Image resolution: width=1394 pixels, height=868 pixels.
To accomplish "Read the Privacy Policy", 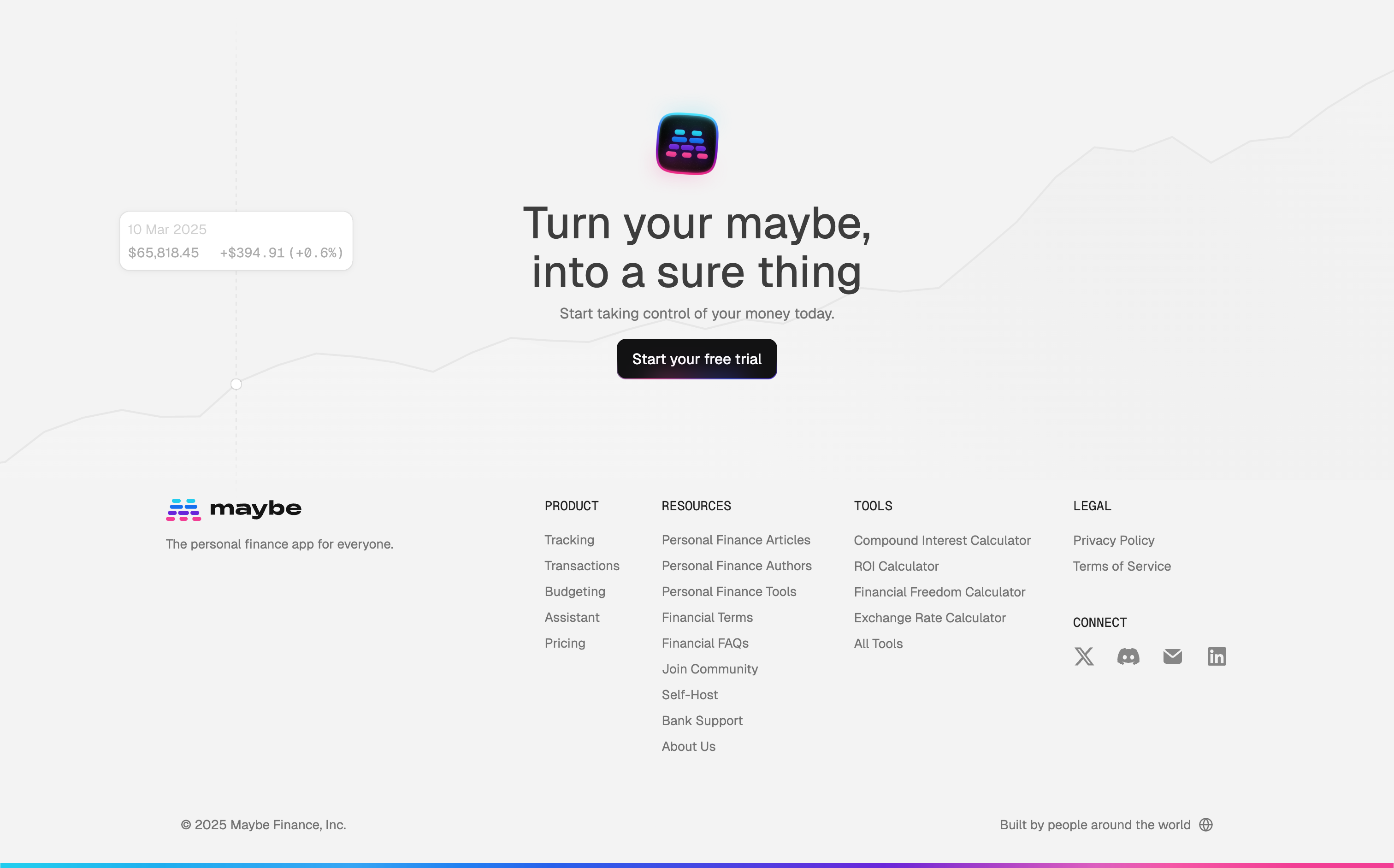I will click(1113, 540).
